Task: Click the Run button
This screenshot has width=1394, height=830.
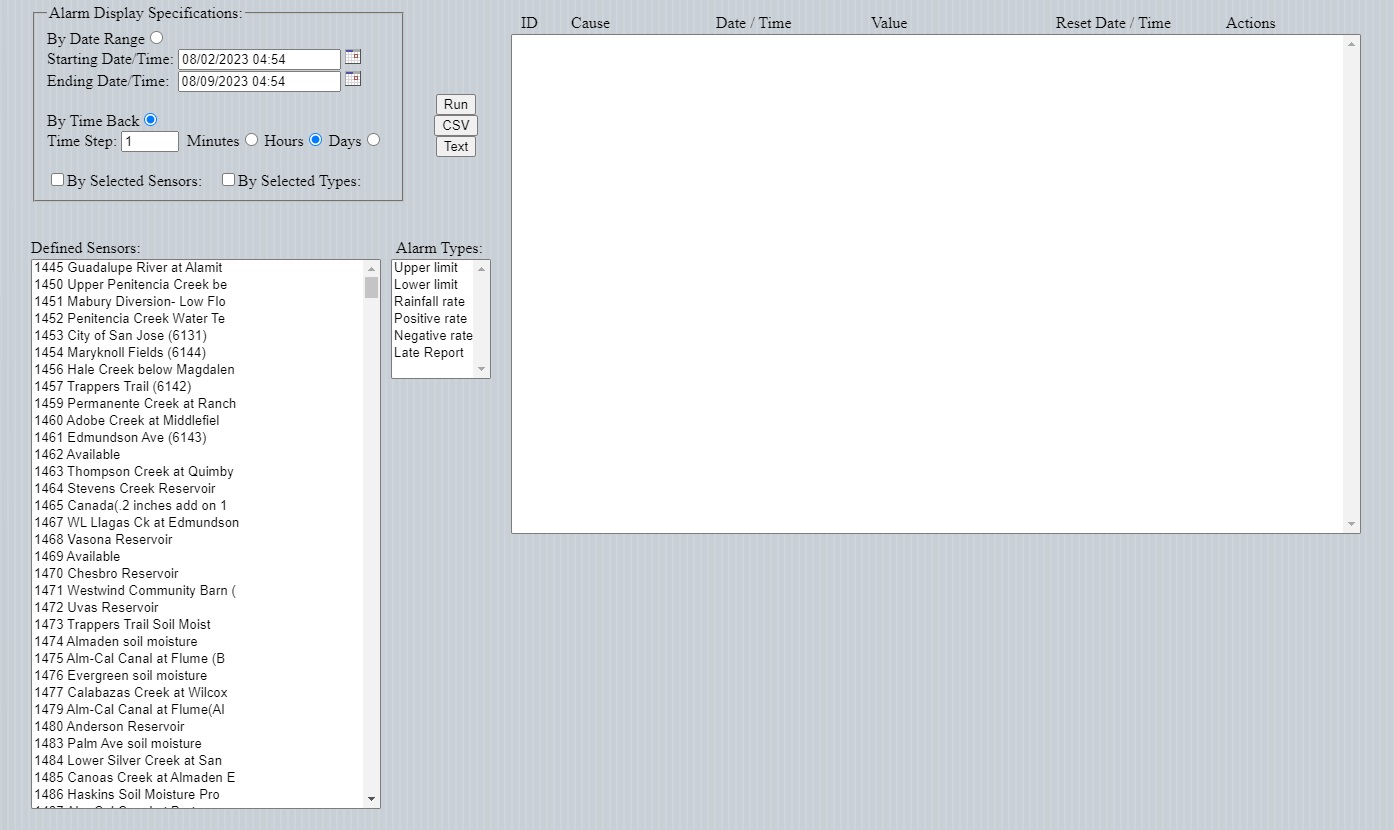Action: 455,104
